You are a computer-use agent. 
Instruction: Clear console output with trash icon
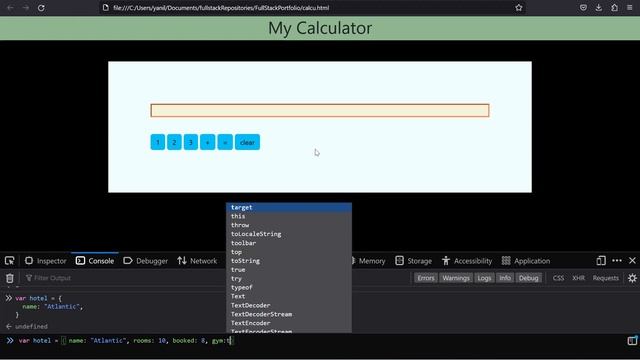[x=10, y=278]
